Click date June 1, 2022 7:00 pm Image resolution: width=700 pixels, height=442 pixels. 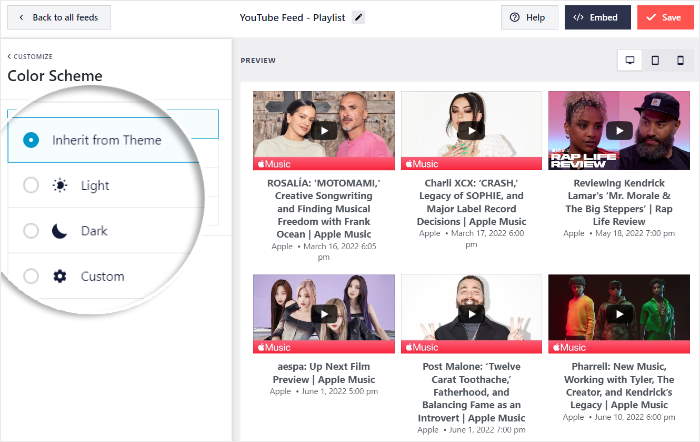click(487, 429)
